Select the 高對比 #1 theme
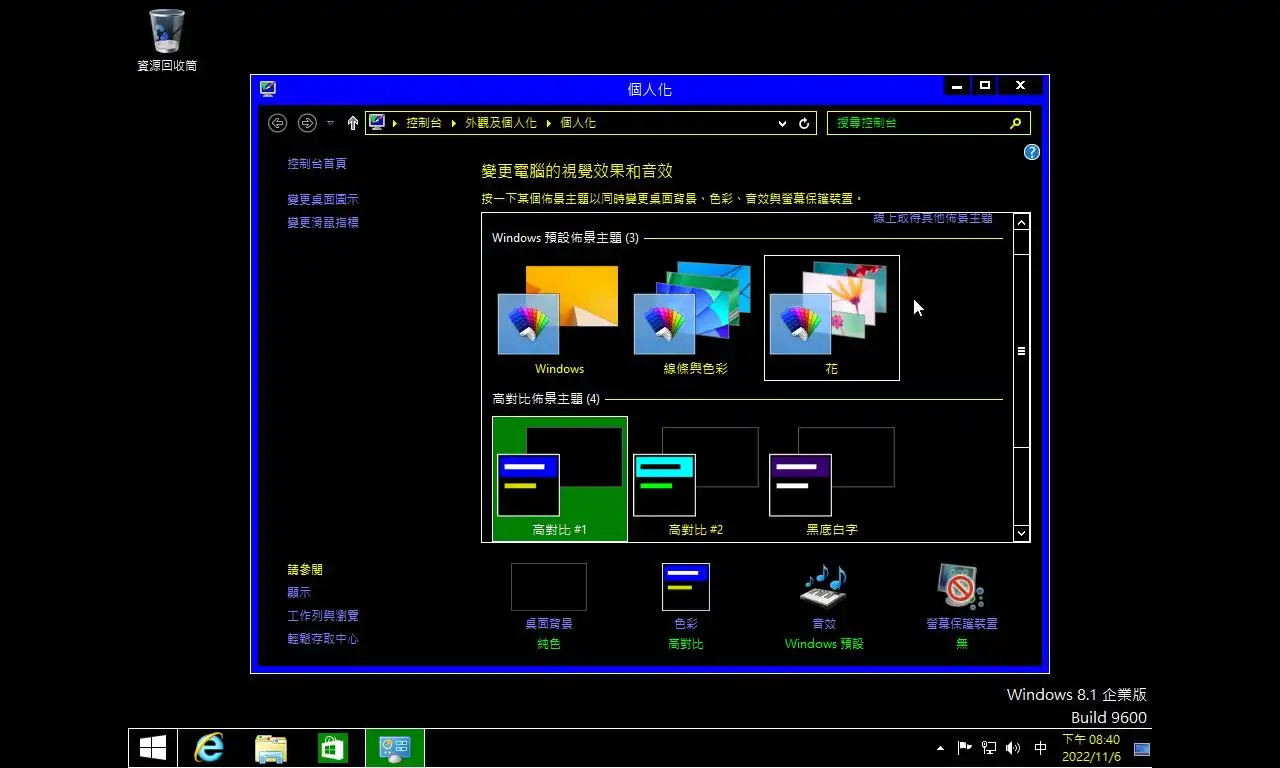Image resolution: width=1280 pixels, height=768 pixels. pos(559,479)
